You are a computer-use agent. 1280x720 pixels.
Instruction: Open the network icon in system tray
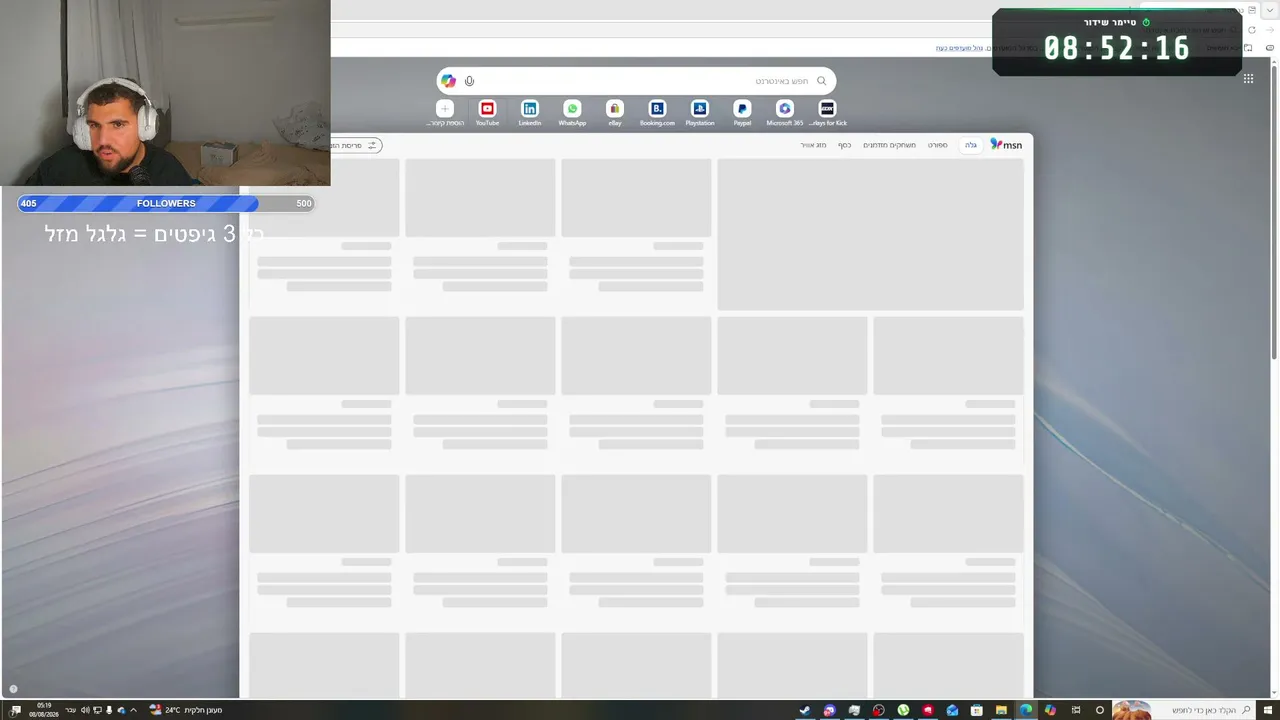pyautogui.click(x=97, y=710)
